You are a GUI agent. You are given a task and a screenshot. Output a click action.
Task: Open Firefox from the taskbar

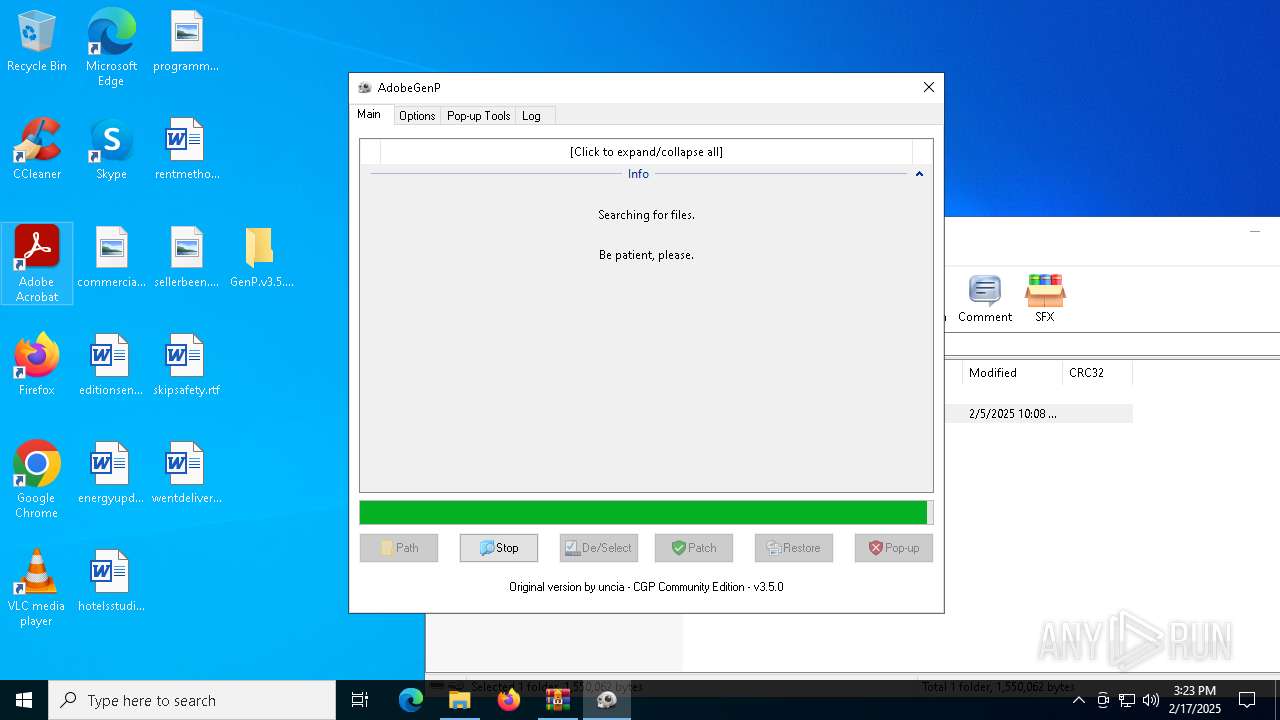tap(509, 700)
